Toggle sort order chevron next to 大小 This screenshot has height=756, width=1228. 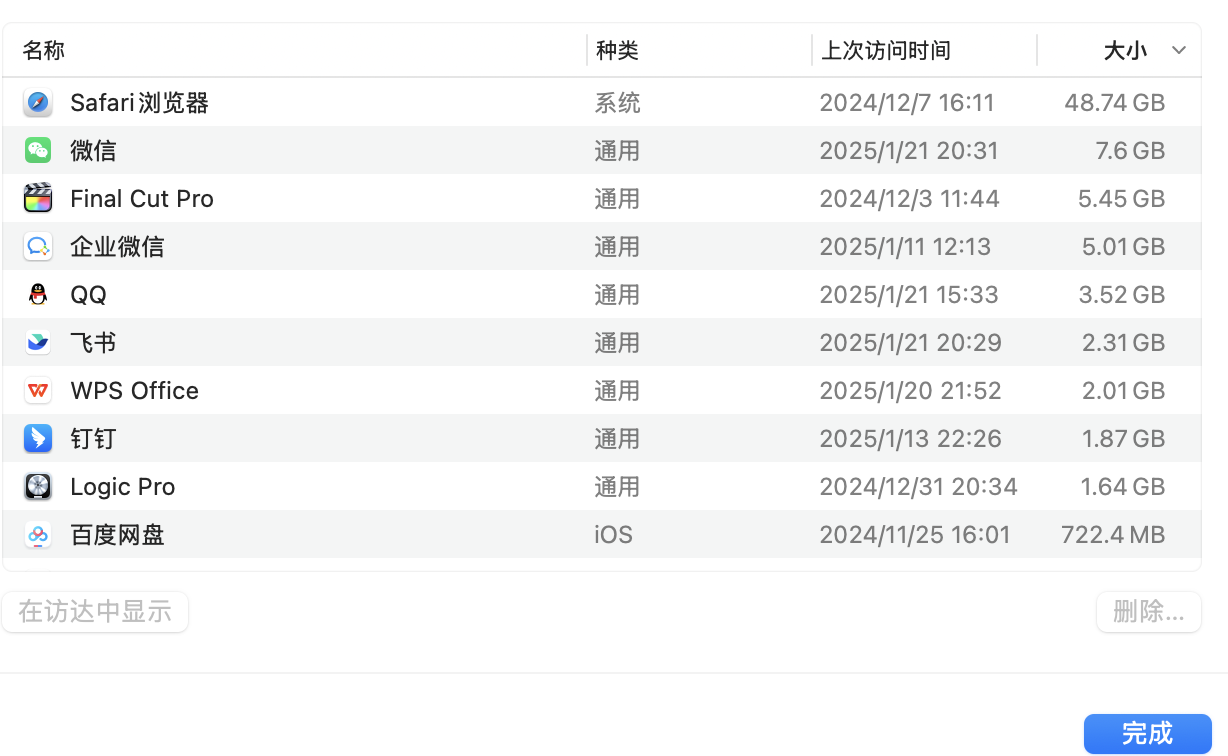pyautogui.click(x=1179, y=51)
